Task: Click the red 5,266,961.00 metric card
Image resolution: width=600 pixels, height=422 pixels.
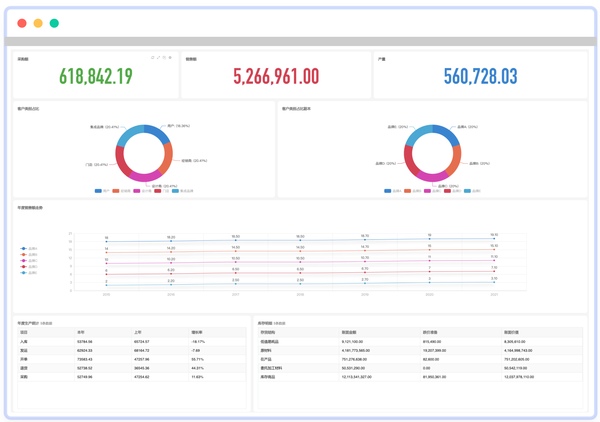Action: pos(276,75)
